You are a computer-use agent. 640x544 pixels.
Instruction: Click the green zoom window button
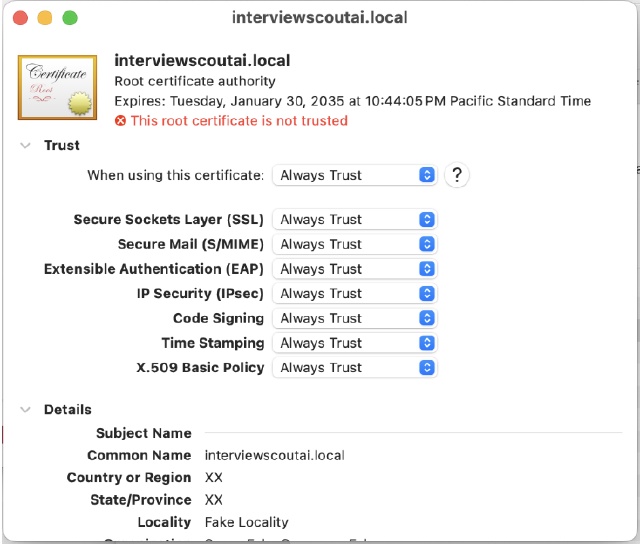(69, 18)
